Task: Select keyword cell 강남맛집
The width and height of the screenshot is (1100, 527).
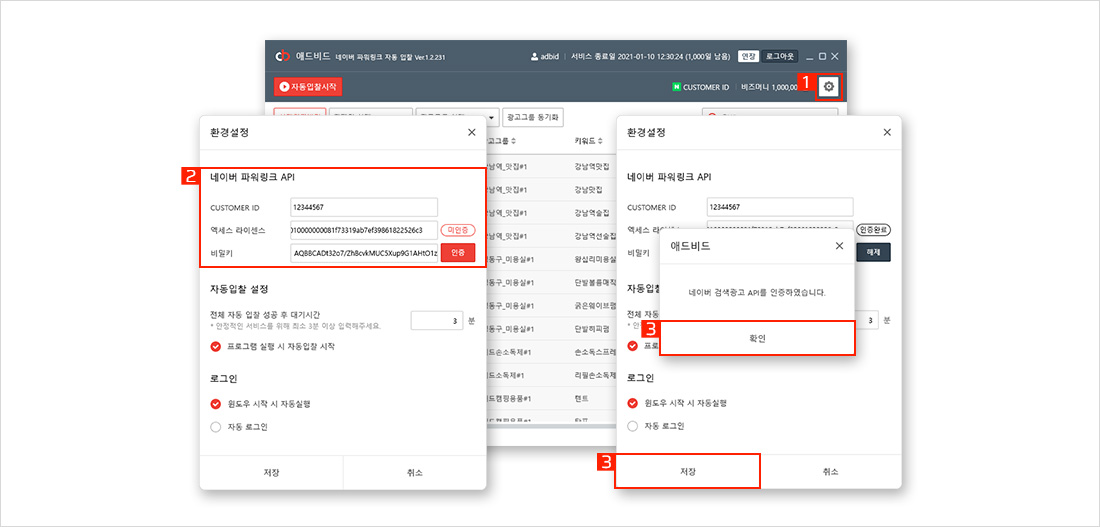Action: click(590, 190)
